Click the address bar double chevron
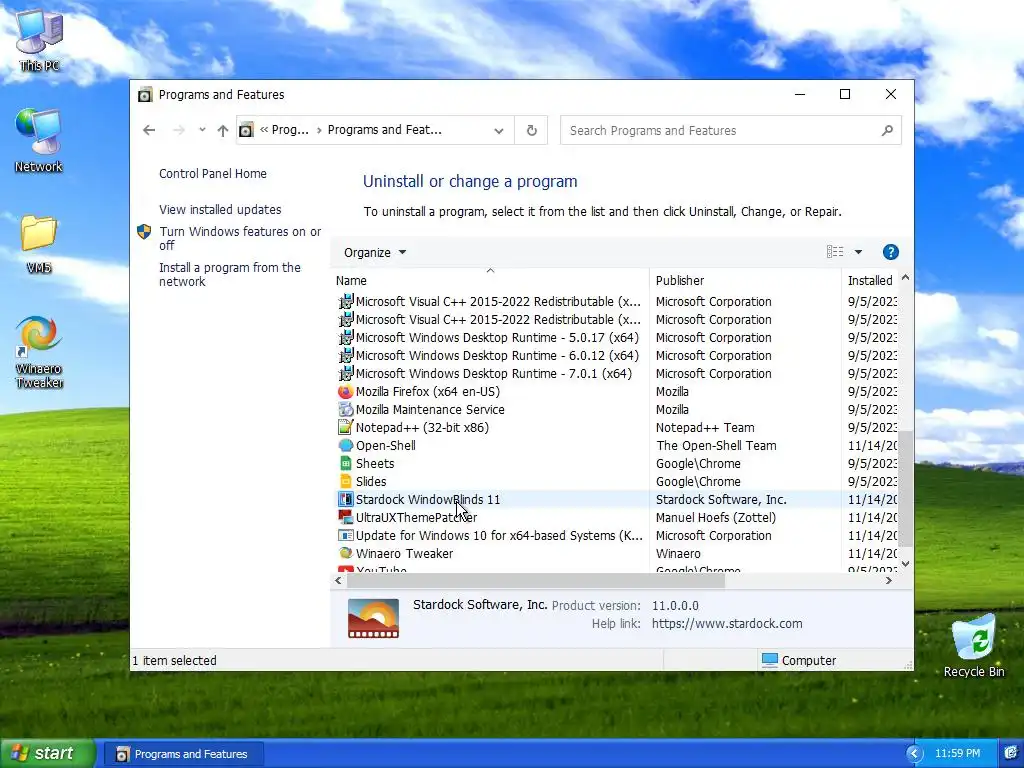The width and height of the screenshot is (1024, 768). [x=264, y=130]
